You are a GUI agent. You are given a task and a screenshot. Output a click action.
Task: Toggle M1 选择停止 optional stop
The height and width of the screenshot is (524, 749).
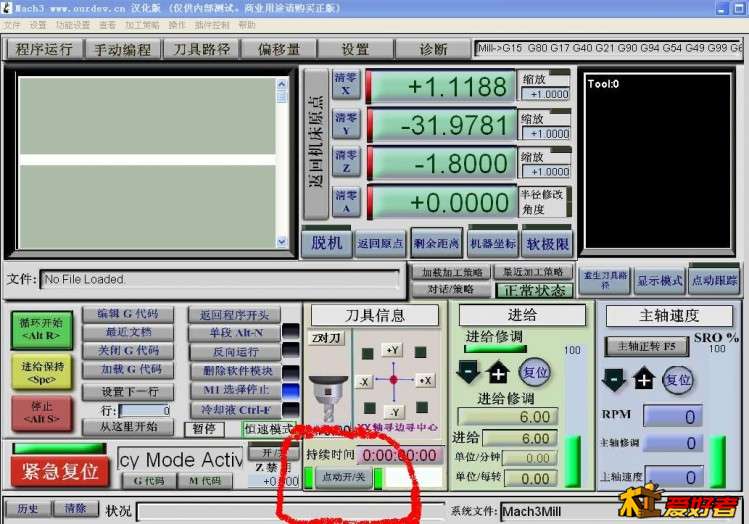(x=235, y=390)
